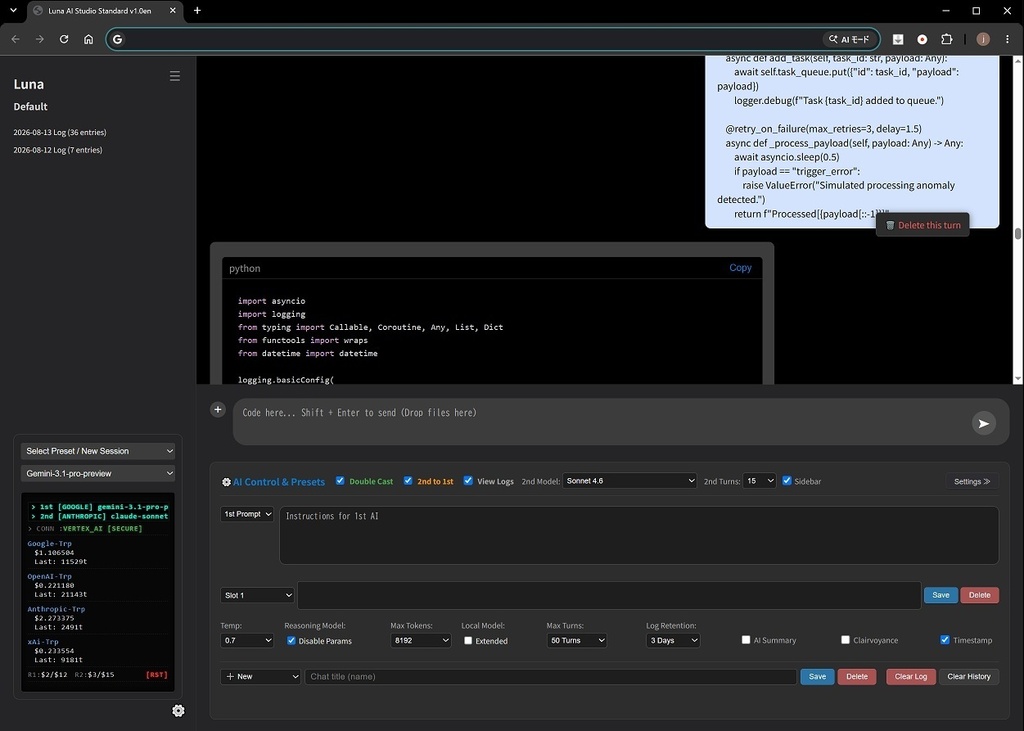
Task: Focus the Slot 1 text field
Action: pyautogui.click(x=609, y=595)
